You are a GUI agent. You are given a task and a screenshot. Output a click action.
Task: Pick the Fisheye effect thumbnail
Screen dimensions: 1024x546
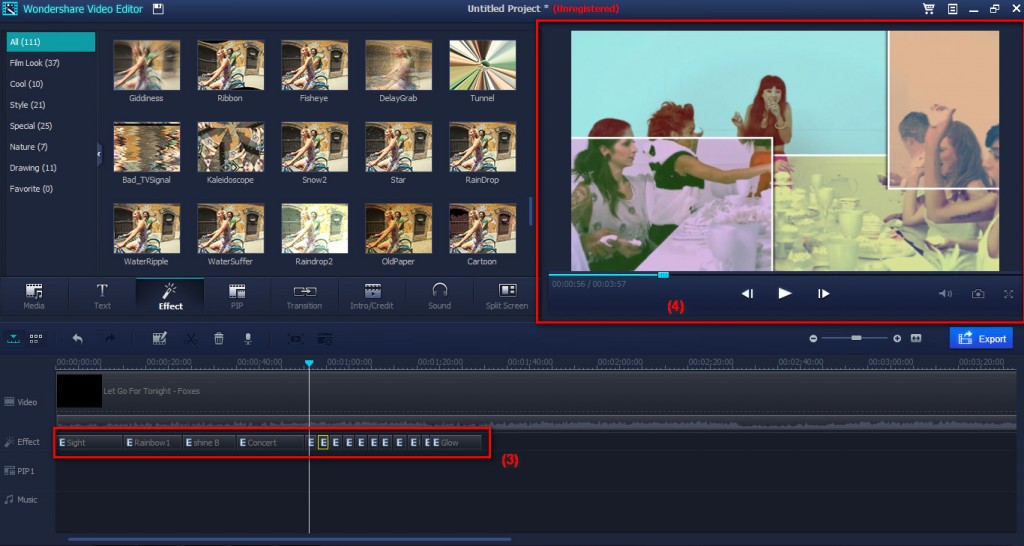tap(314, 65)
